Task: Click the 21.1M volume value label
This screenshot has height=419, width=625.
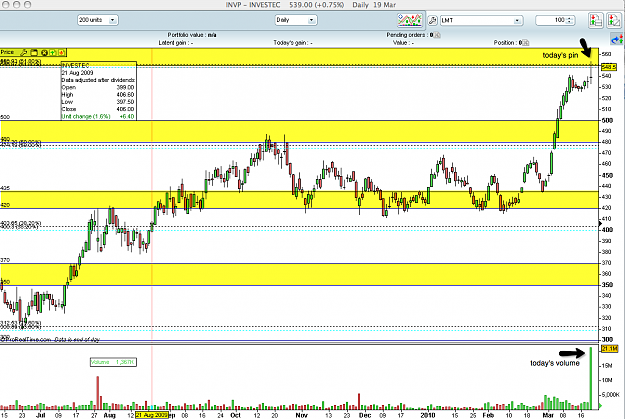Action: [609, 349]
